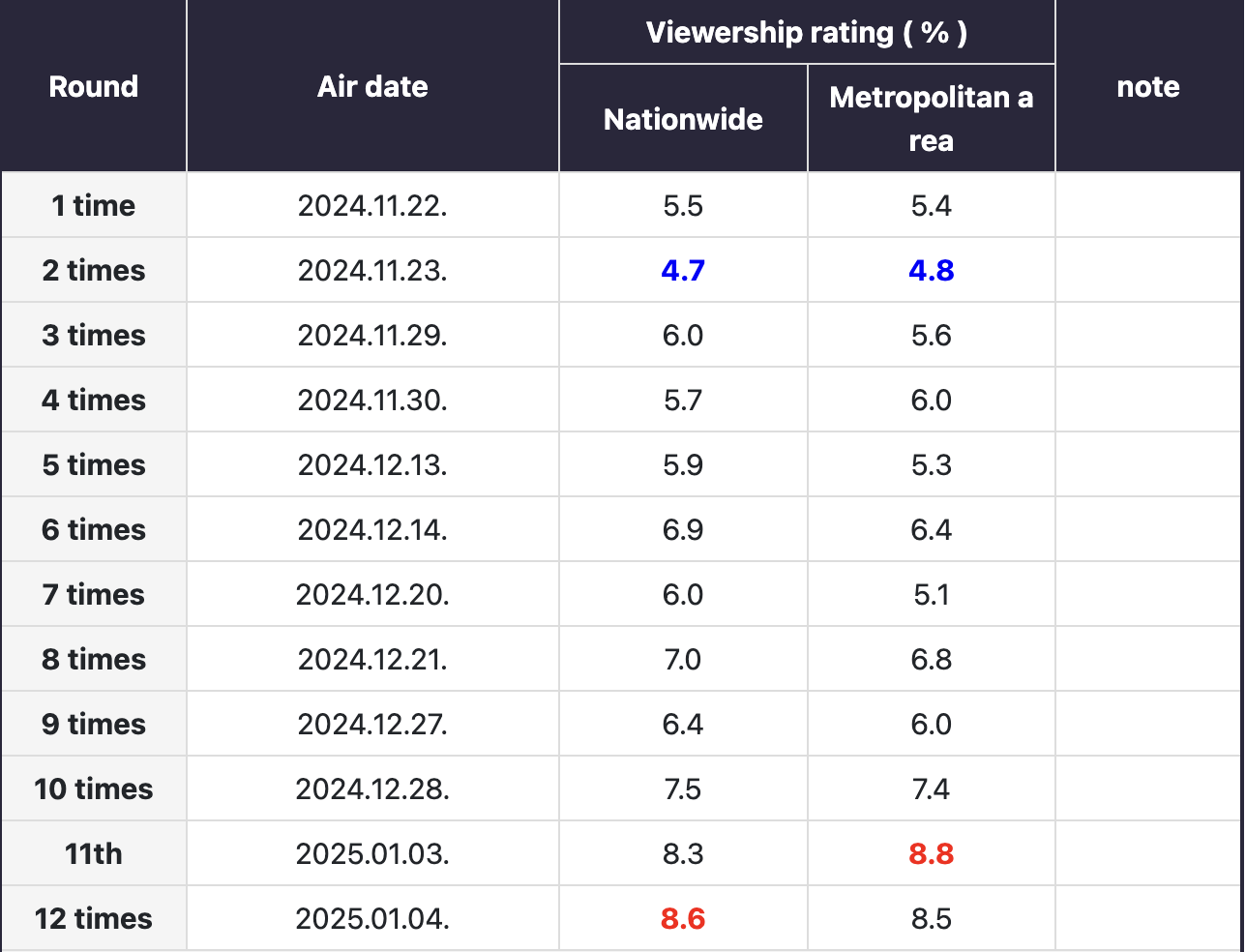Click the blue 4.7 nationwide rating

point(683,271)
